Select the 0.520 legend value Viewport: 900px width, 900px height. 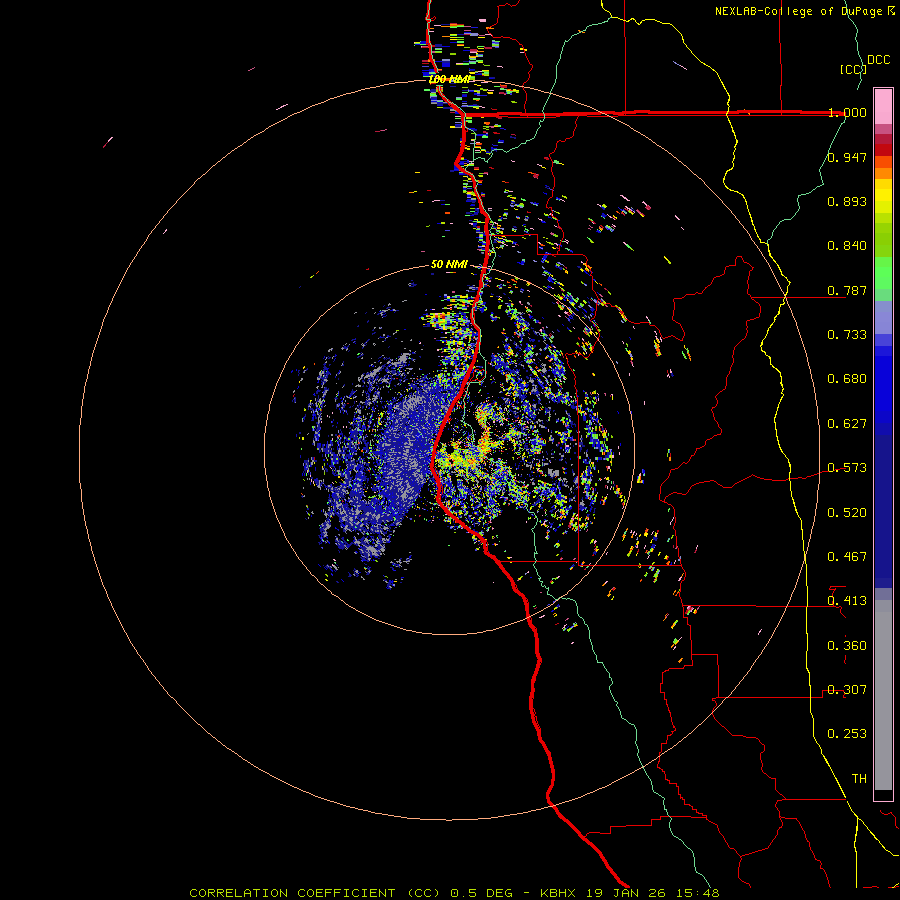tap(847, 513)
